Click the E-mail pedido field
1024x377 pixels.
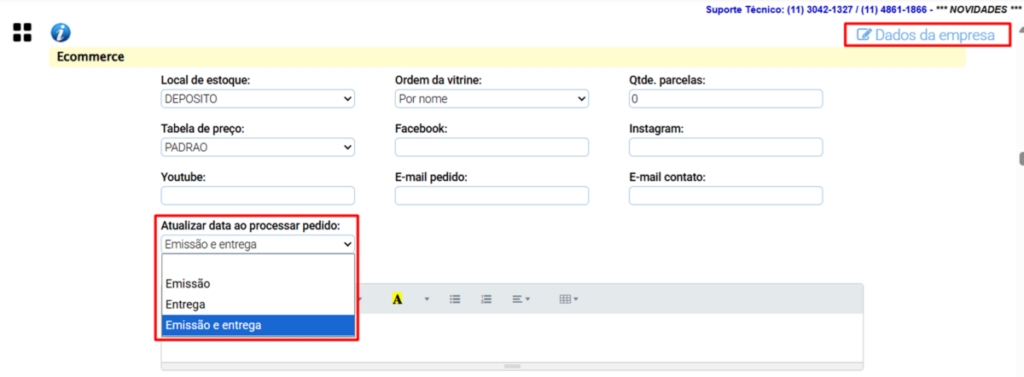492,196
